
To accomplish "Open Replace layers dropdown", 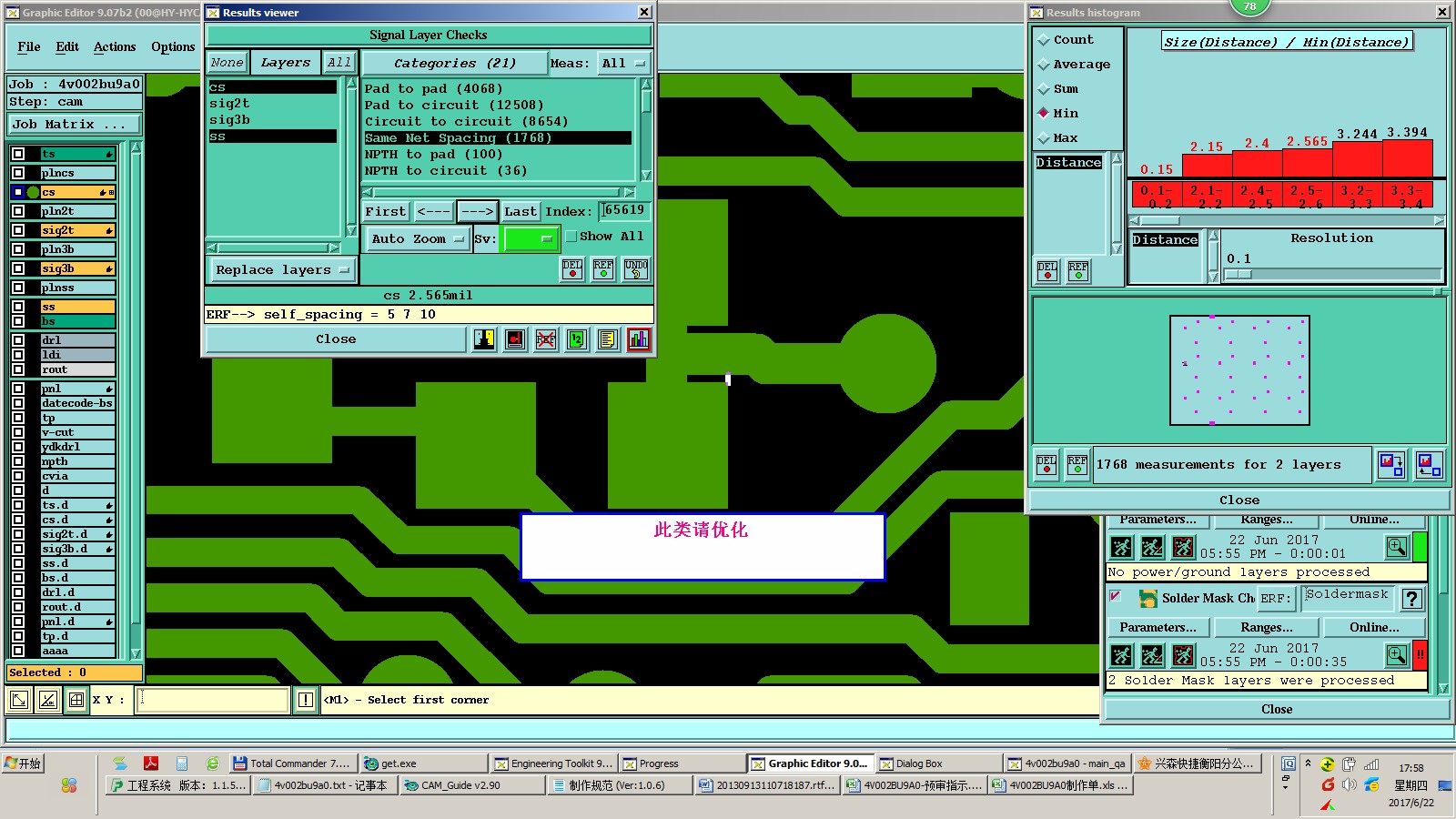I will coord(283,270).
